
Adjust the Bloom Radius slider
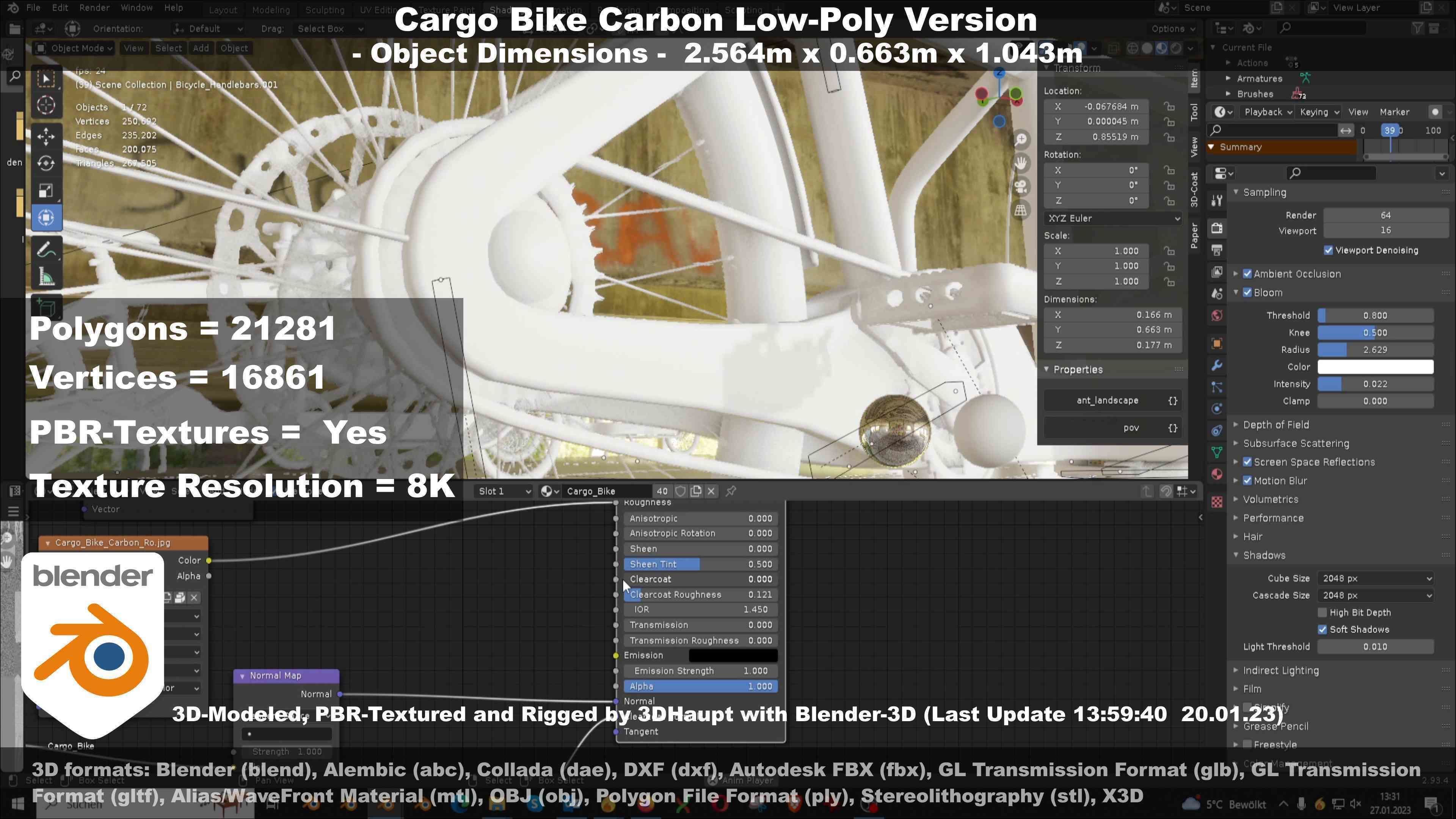[1376, 350]
